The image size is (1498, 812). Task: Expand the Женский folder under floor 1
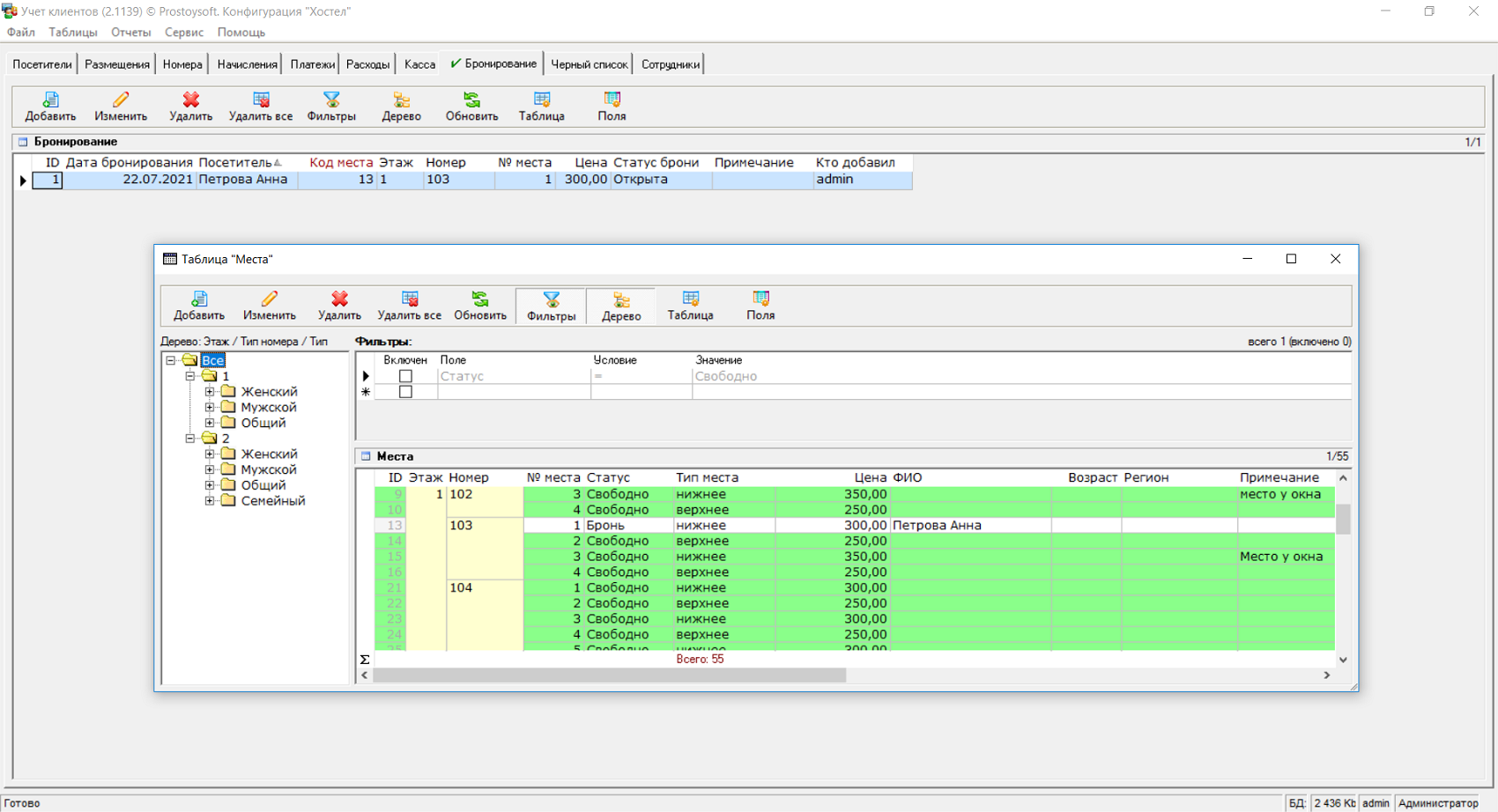pyautogui.click(x=210, y=392)
